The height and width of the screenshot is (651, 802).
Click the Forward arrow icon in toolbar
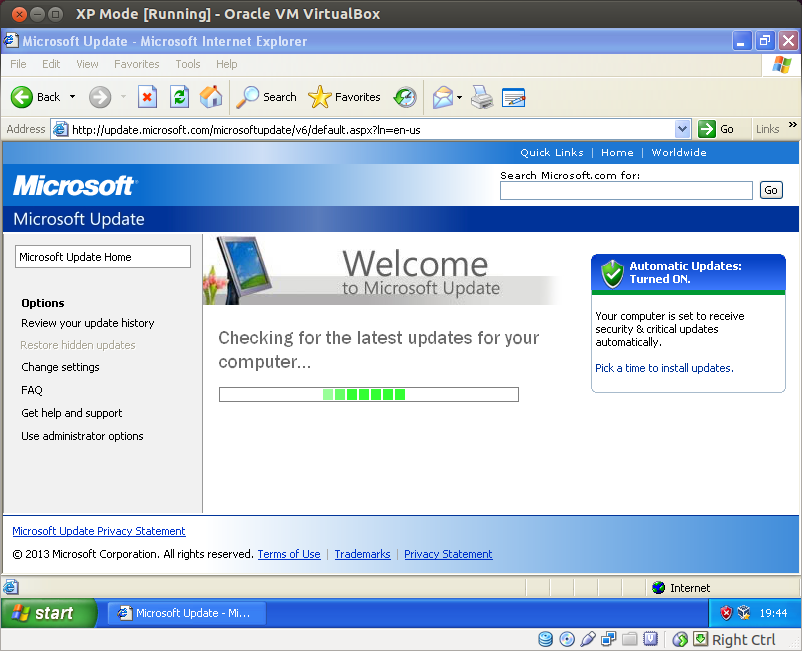tap(100, 97)
